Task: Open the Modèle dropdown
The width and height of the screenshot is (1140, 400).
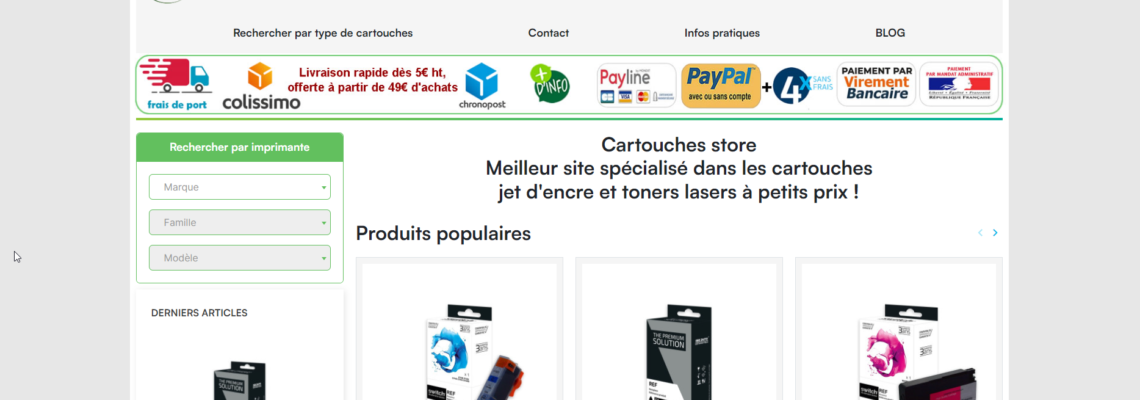Action: [x=240, y=258]
